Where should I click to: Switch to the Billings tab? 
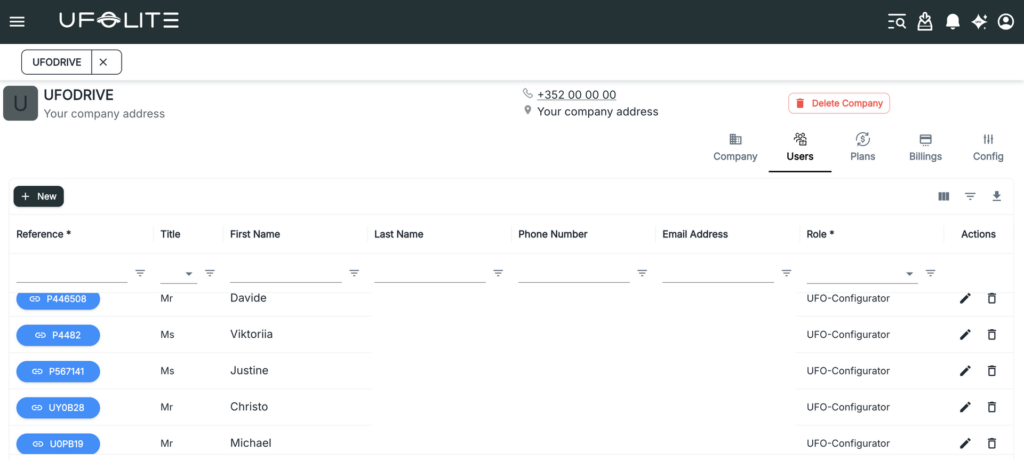click(x=925, y=147)
